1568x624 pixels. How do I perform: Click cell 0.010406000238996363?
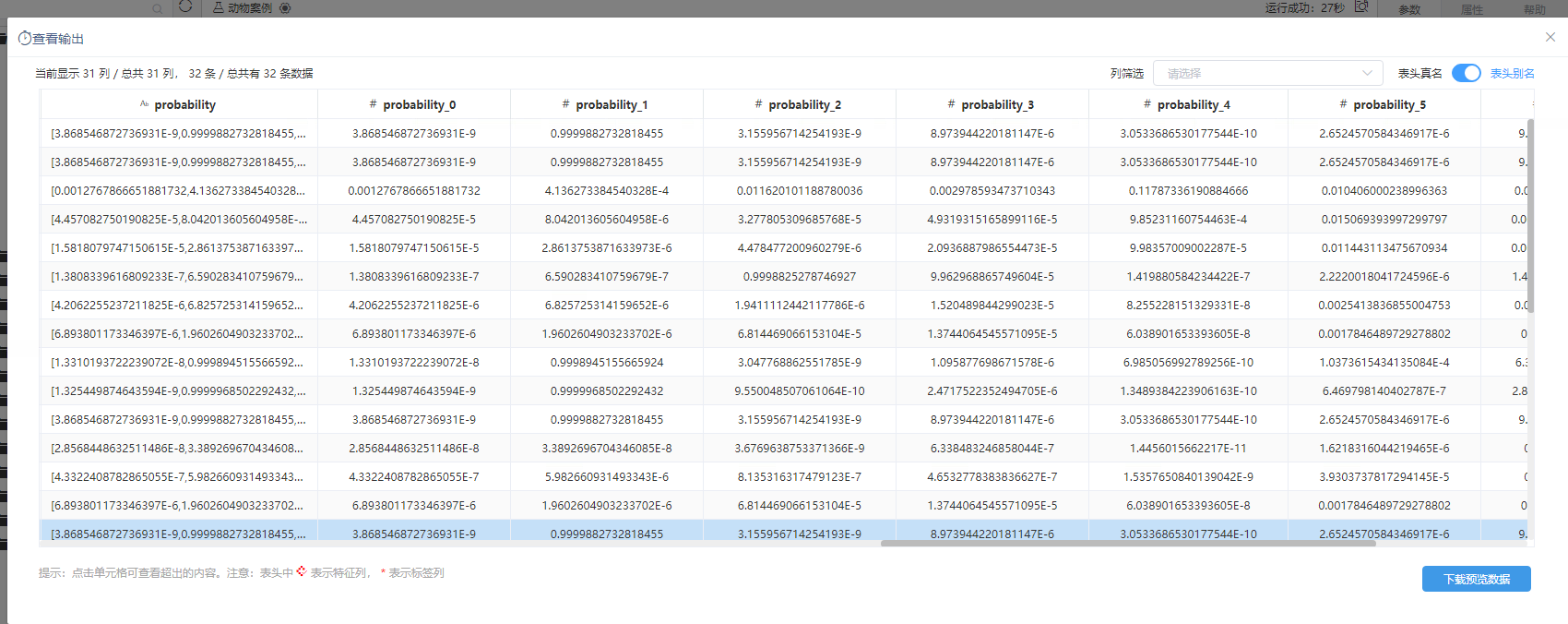click(1384, 190)
